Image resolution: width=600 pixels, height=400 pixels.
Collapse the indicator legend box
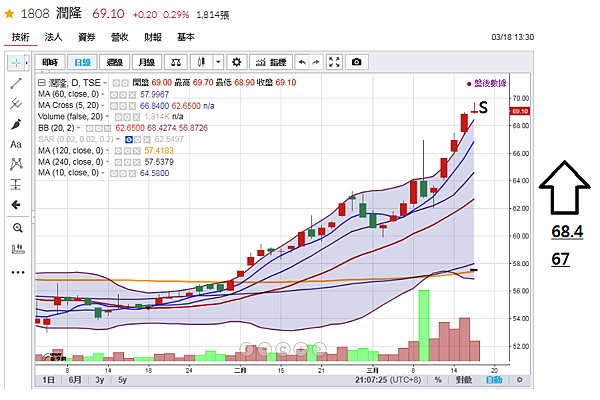pos(42,83)
